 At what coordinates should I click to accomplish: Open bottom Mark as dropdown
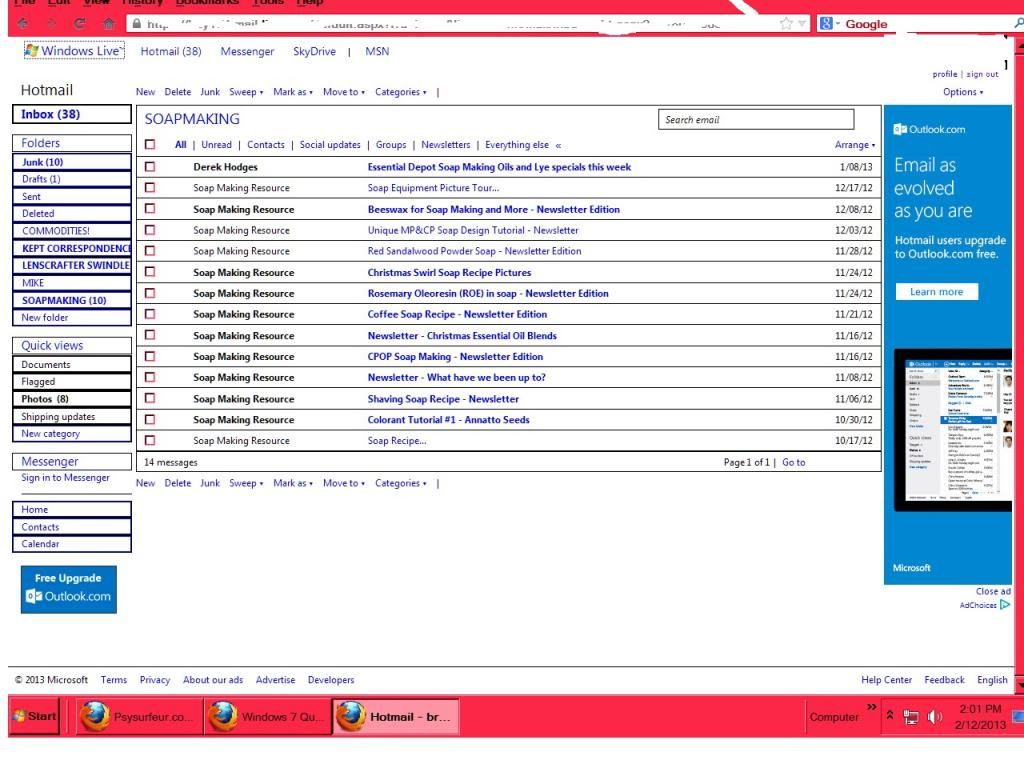[293, 483]
